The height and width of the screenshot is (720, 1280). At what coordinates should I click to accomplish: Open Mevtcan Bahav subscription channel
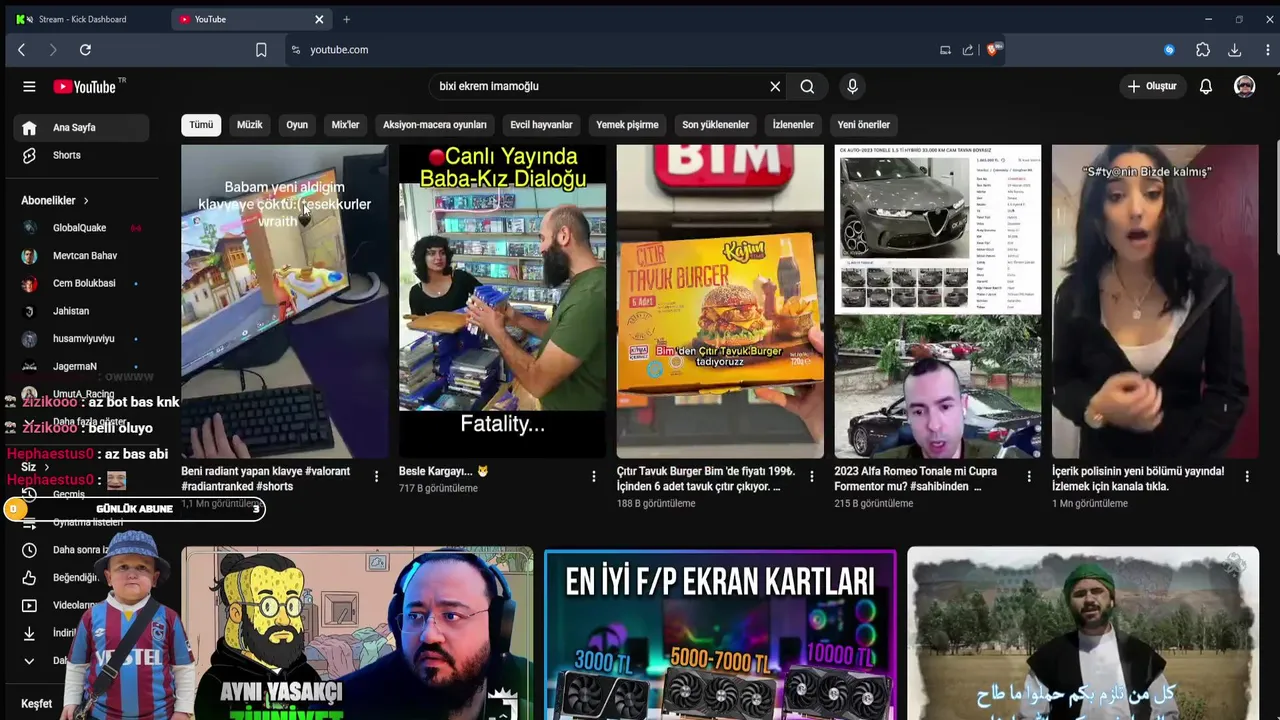[82, 256]
